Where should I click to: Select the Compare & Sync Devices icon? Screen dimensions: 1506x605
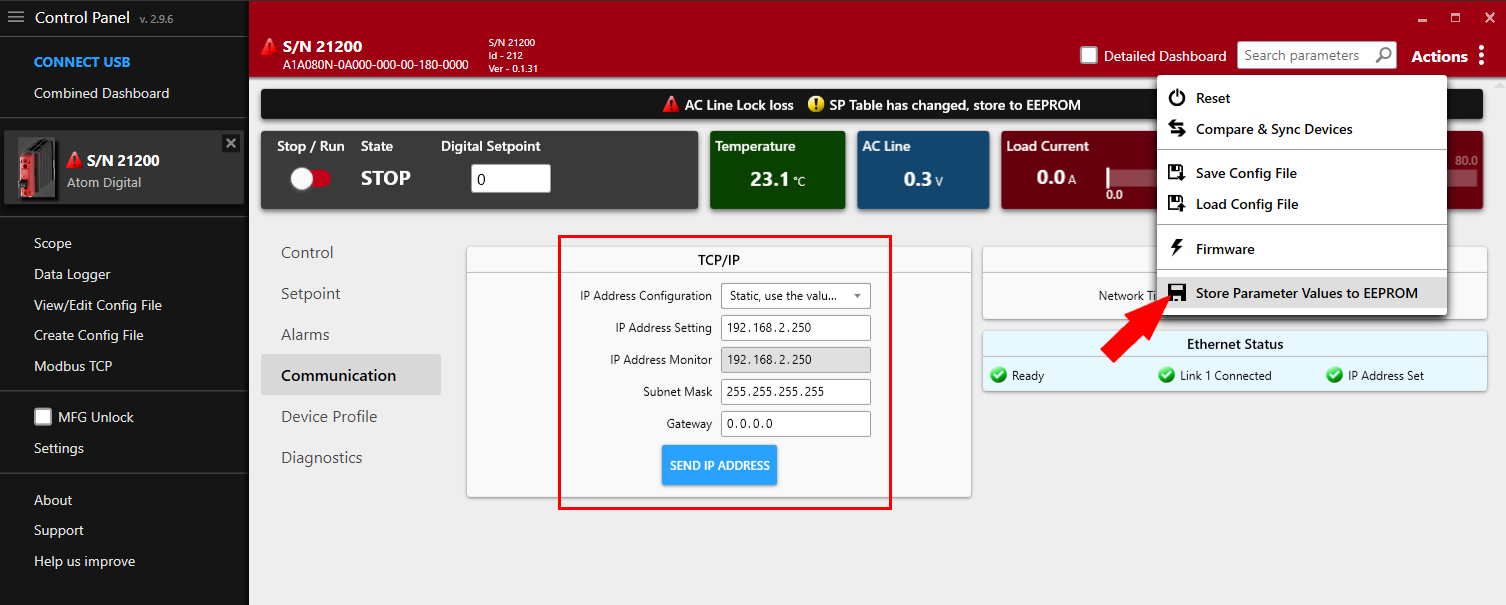[x=1178, y=129]
